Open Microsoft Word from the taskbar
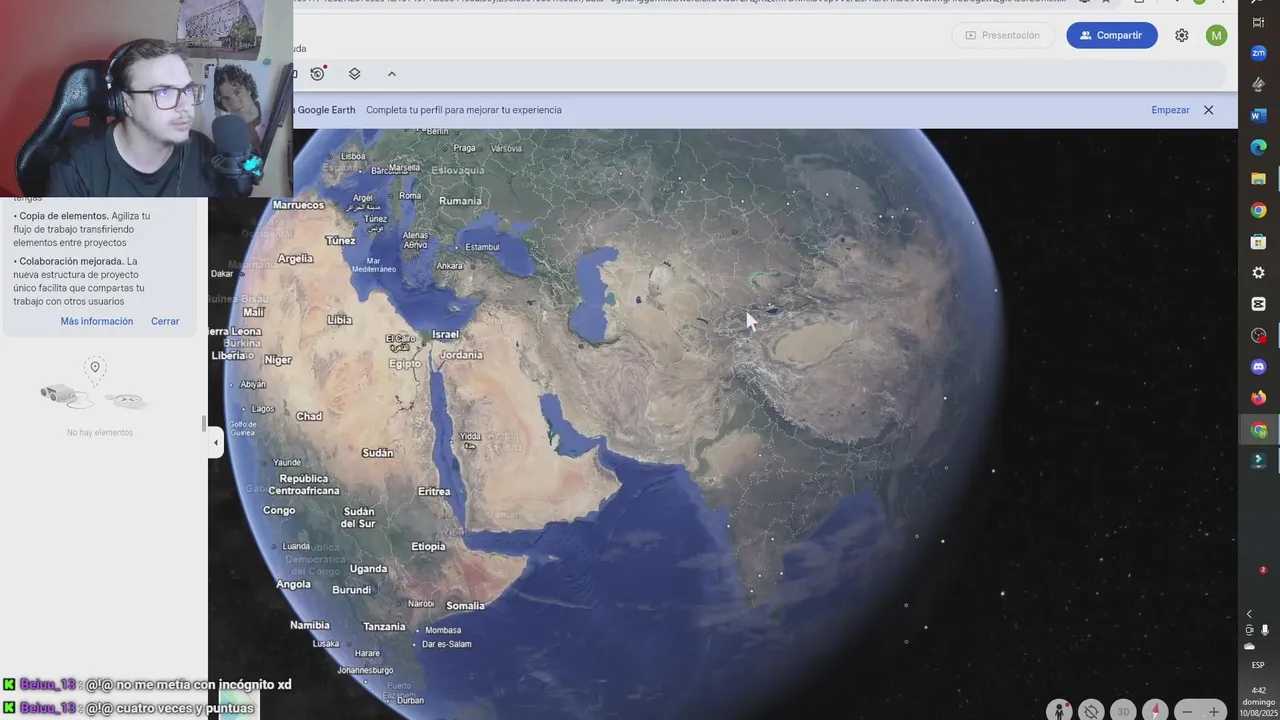 (1259, 116)
